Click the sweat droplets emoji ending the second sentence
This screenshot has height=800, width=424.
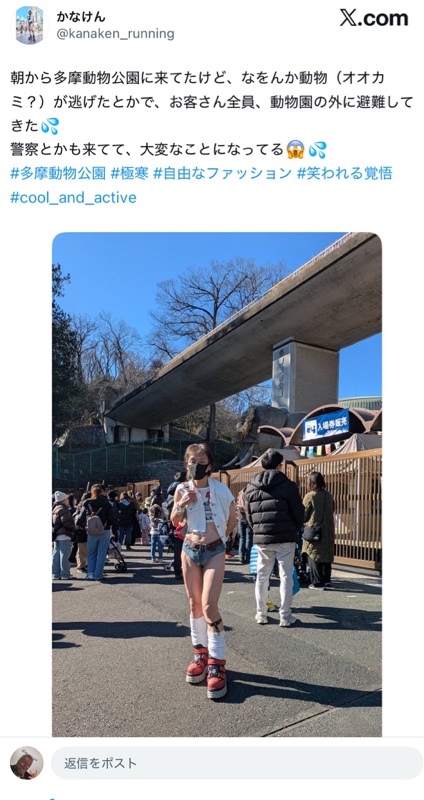click(x=317, y=150)
